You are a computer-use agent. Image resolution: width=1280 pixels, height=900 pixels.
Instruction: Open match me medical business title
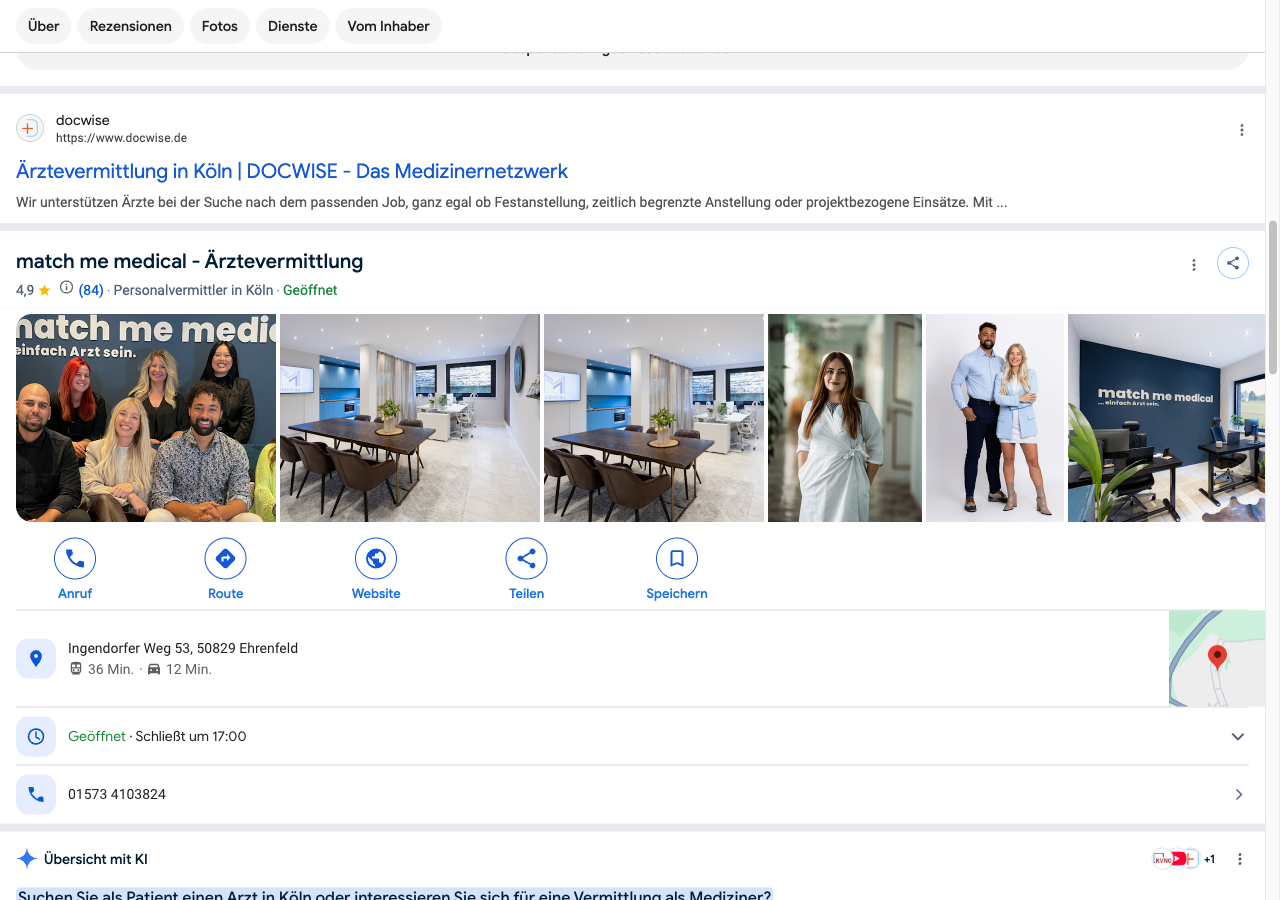(x=189, y=261)
